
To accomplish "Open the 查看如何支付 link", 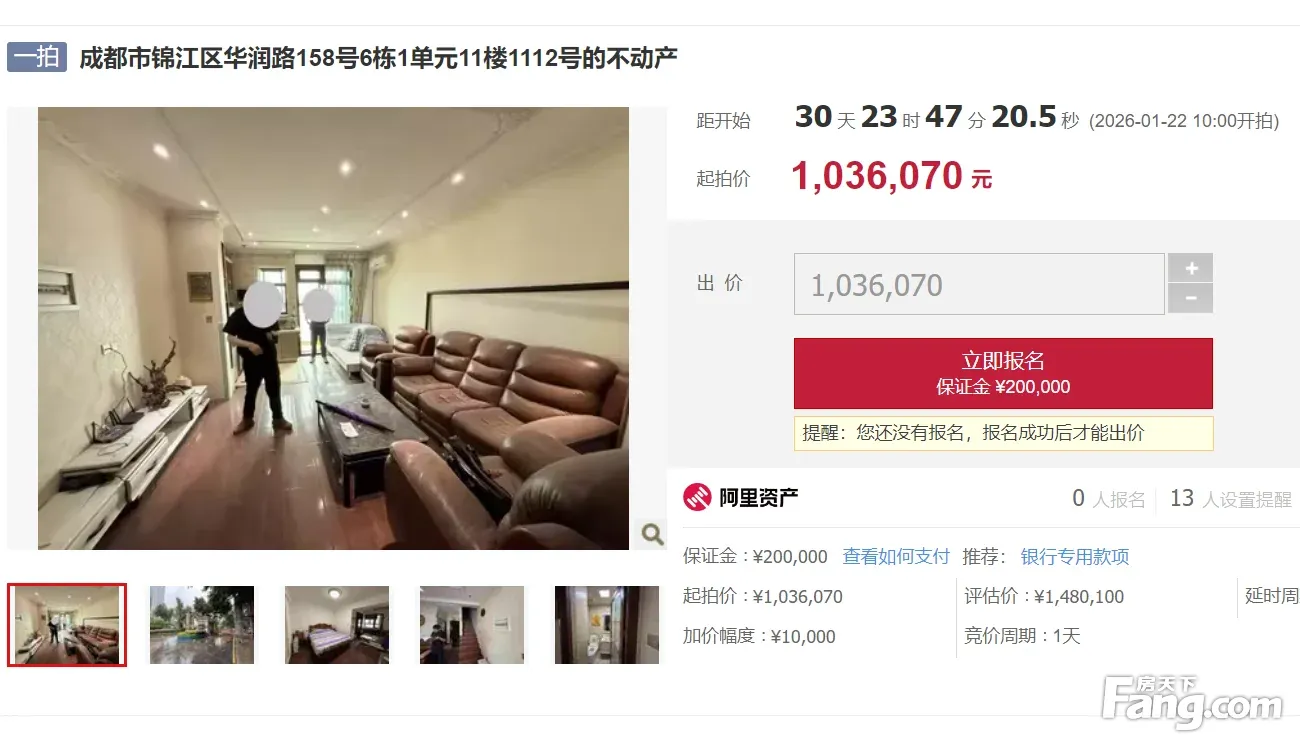I will [896, 557].
